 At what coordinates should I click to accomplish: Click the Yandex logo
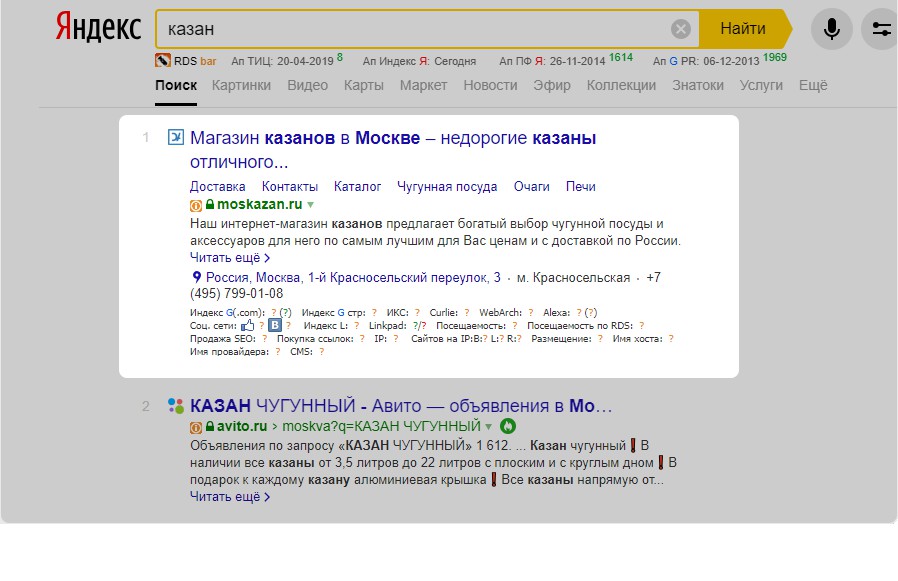tap(98, 28)
